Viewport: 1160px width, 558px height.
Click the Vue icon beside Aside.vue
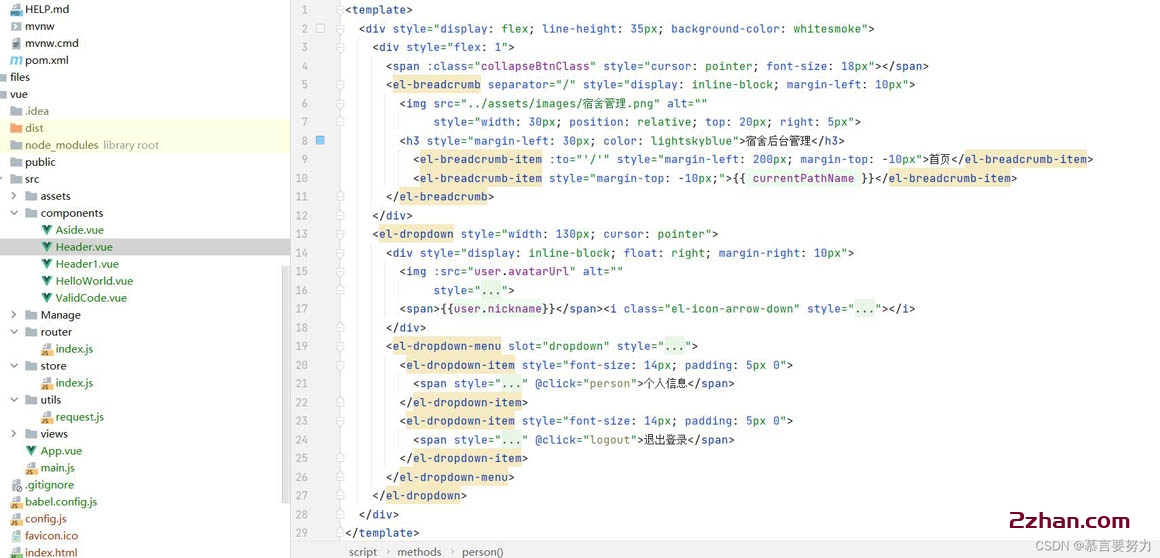click(47, 230)
